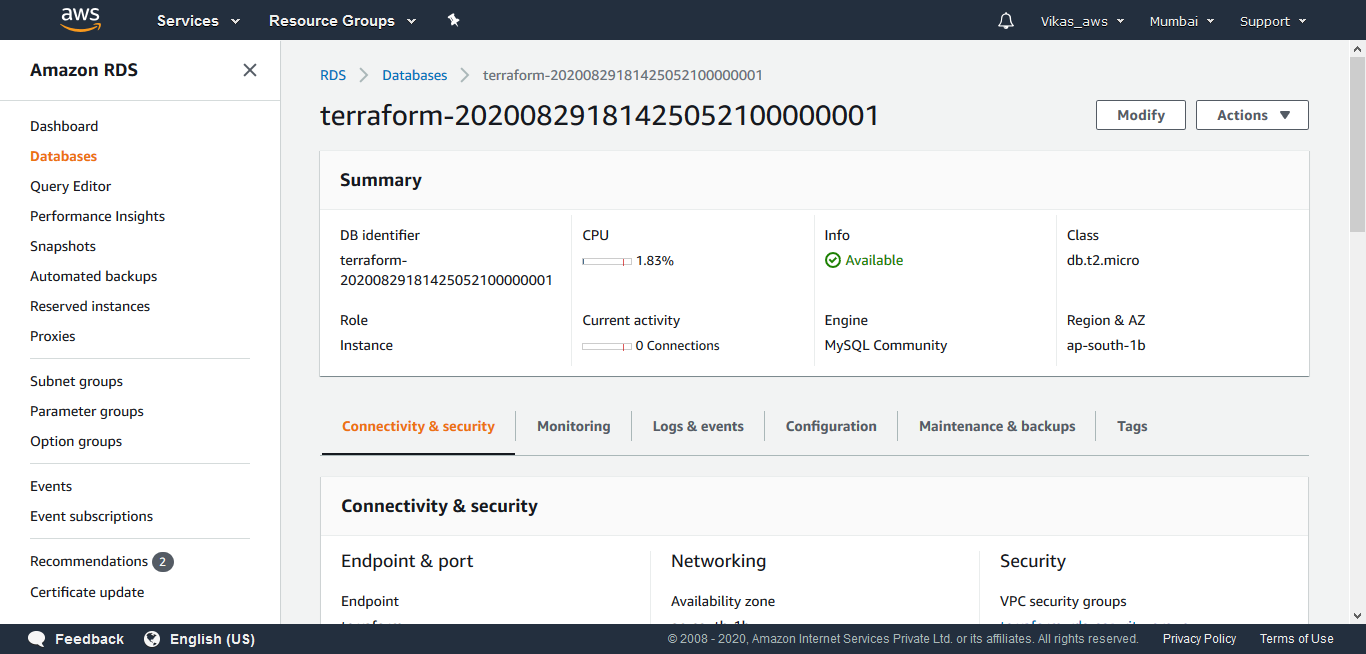Click the Networking heading
The width and height of the screenshot is (1366, 654).
718,561
